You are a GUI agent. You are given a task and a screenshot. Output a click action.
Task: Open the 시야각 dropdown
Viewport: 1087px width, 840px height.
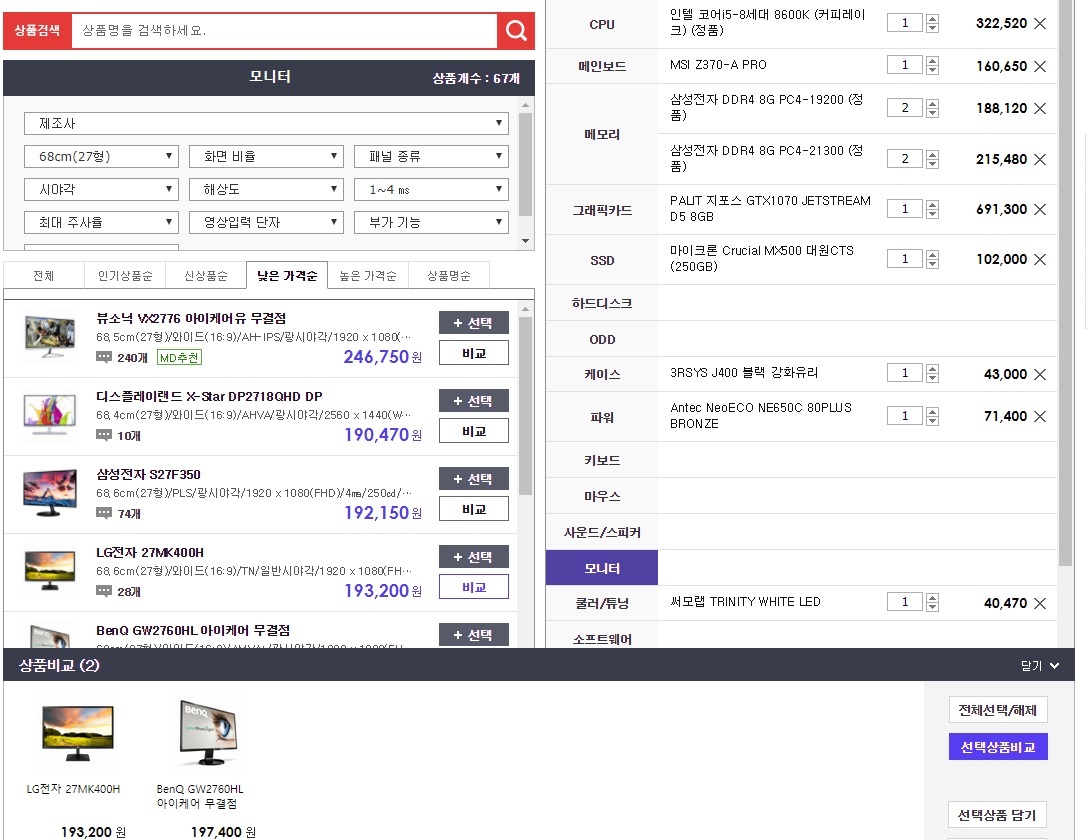101,189
